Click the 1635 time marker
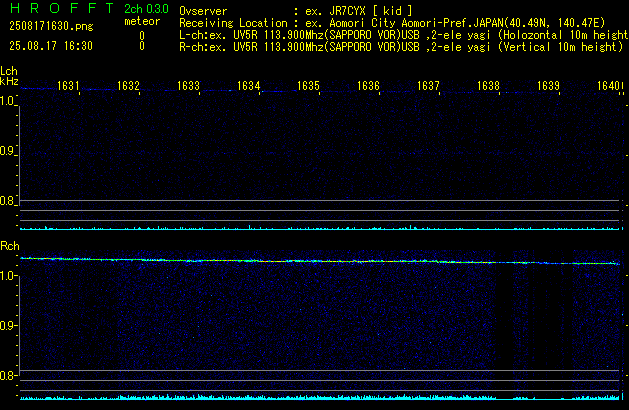This screenshot has height=410, width=629. click(x=308, y=86)
